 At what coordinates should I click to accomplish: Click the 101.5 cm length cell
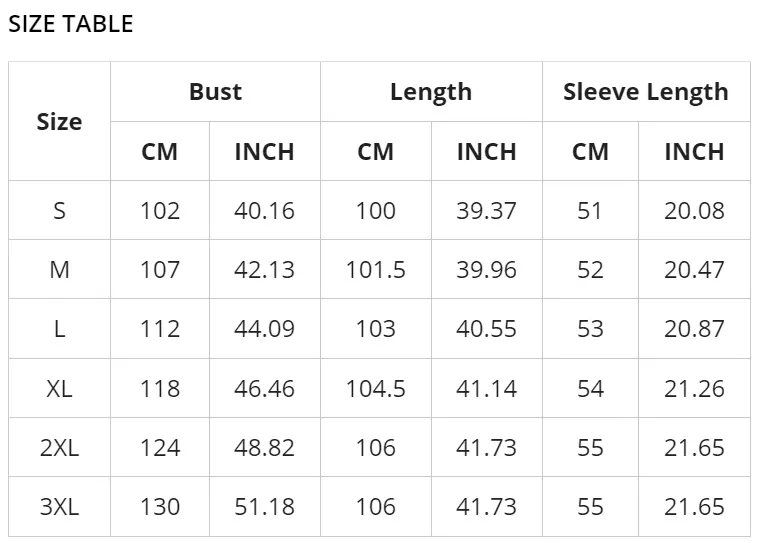click(x=375, y=270)
